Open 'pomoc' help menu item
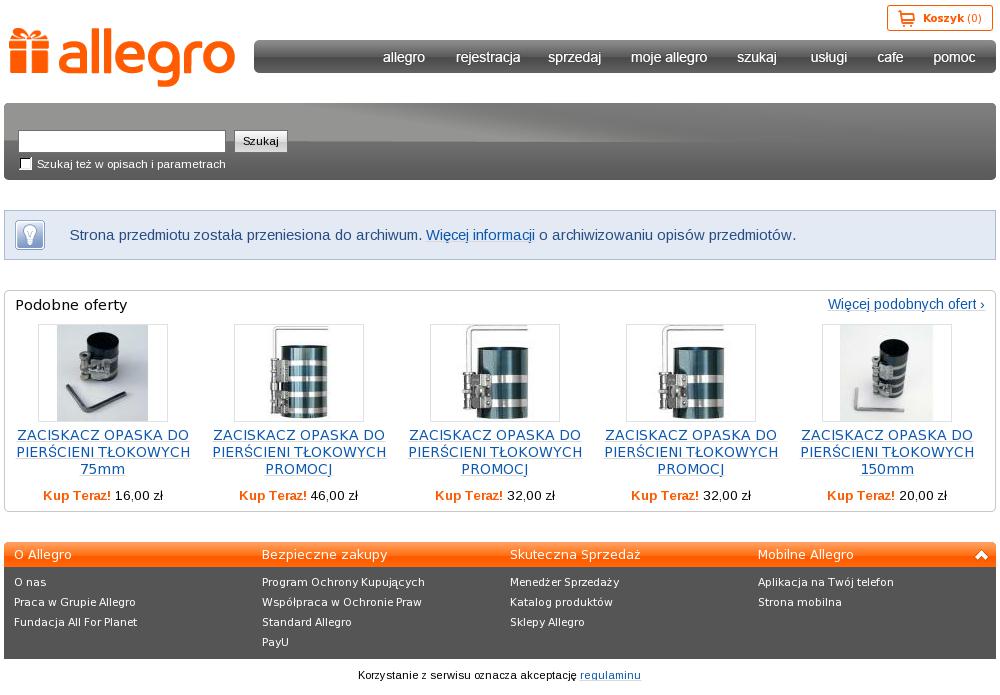 954,57
